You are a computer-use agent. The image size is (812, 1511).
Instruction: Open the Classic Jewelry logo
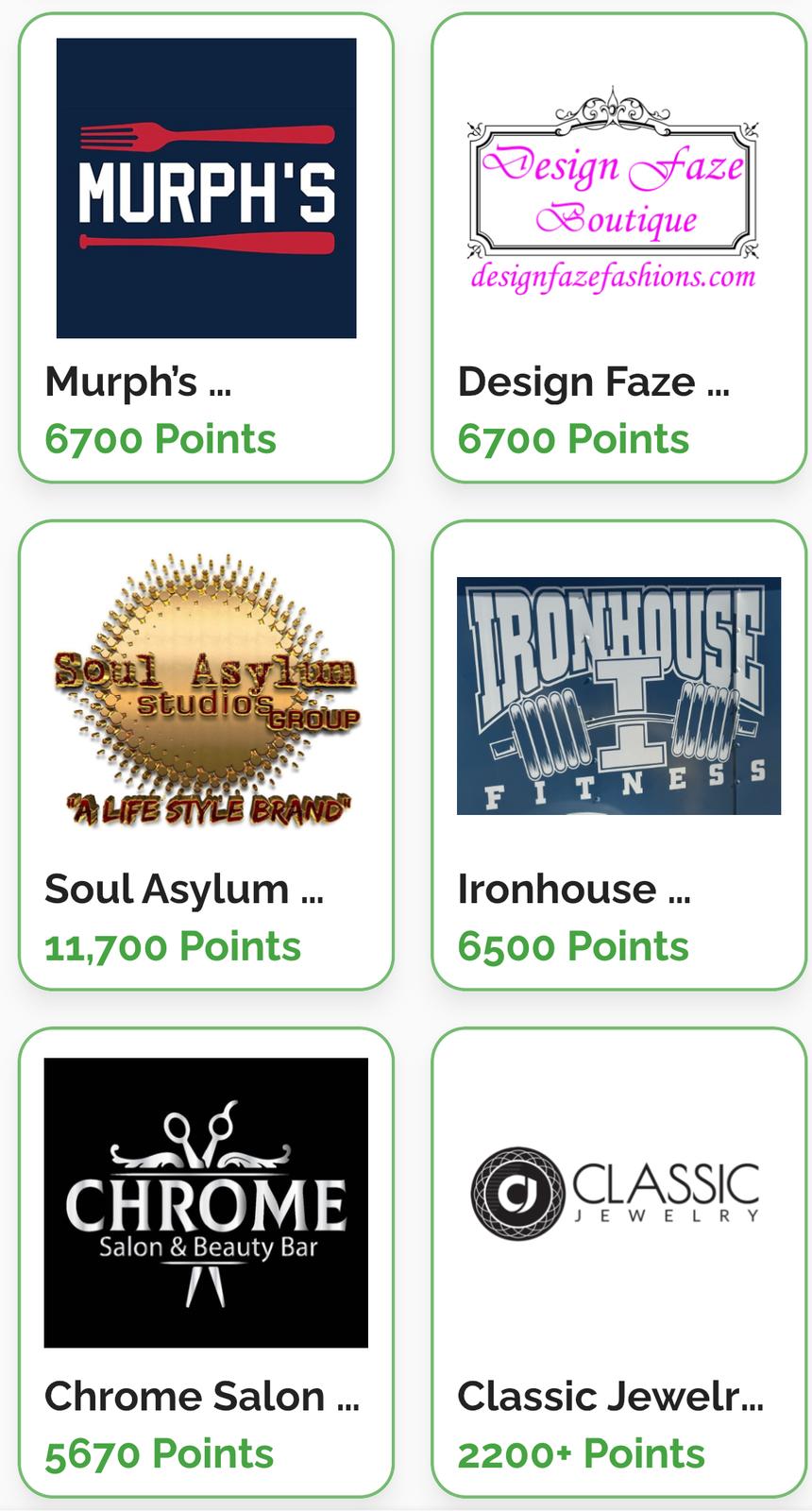(615, 1193)
